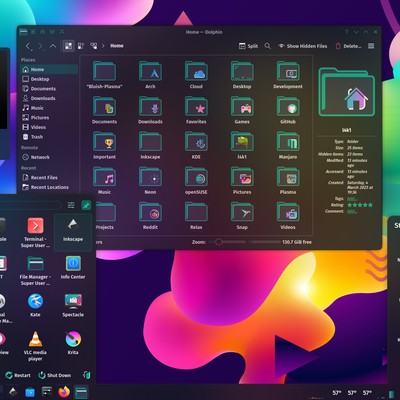Open the Favorites folder with star

coord(196,110)
